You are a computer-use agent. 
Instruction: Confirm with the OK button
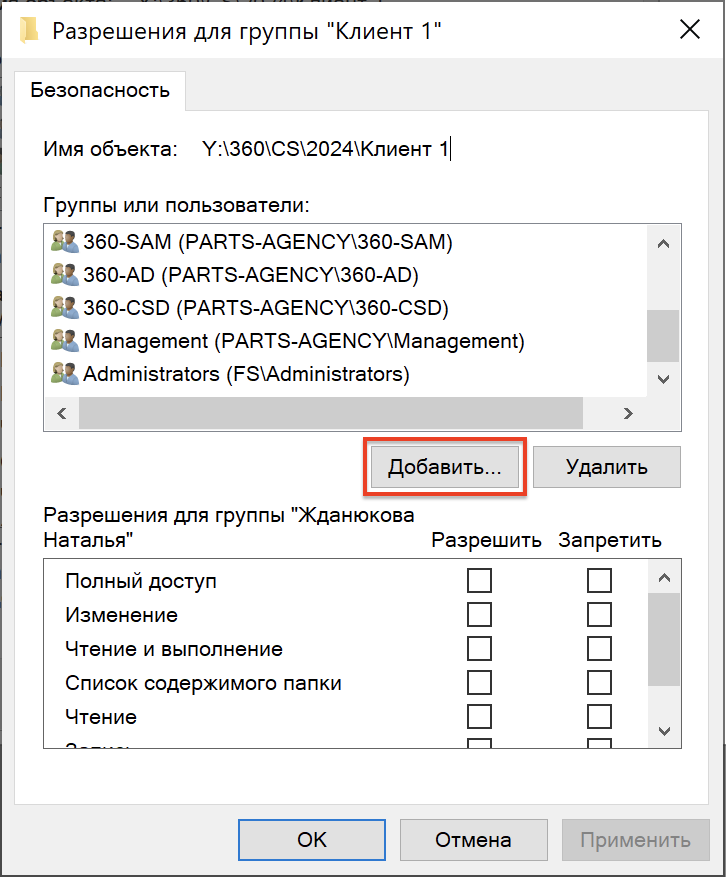(312, 840)
